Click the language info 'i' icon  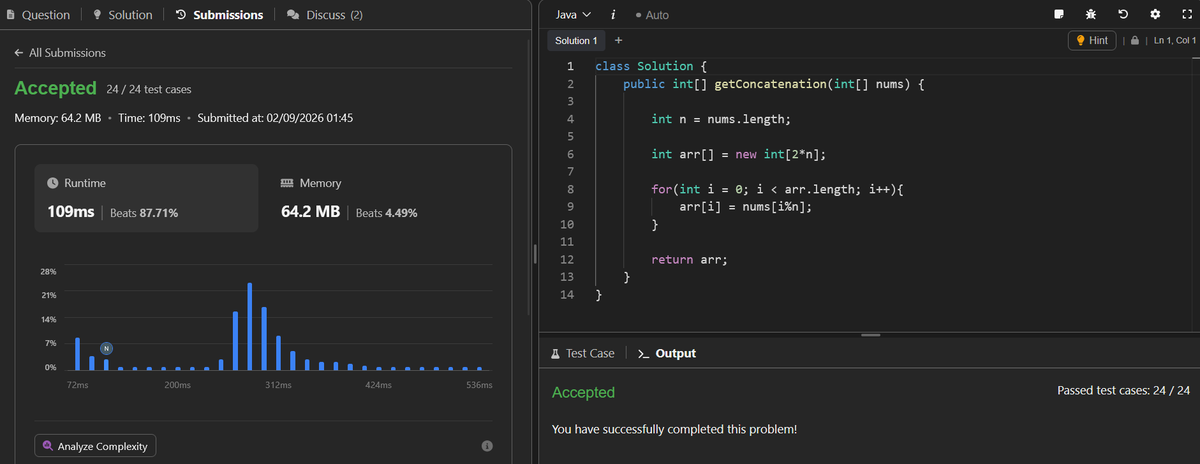tap(612, 15)
